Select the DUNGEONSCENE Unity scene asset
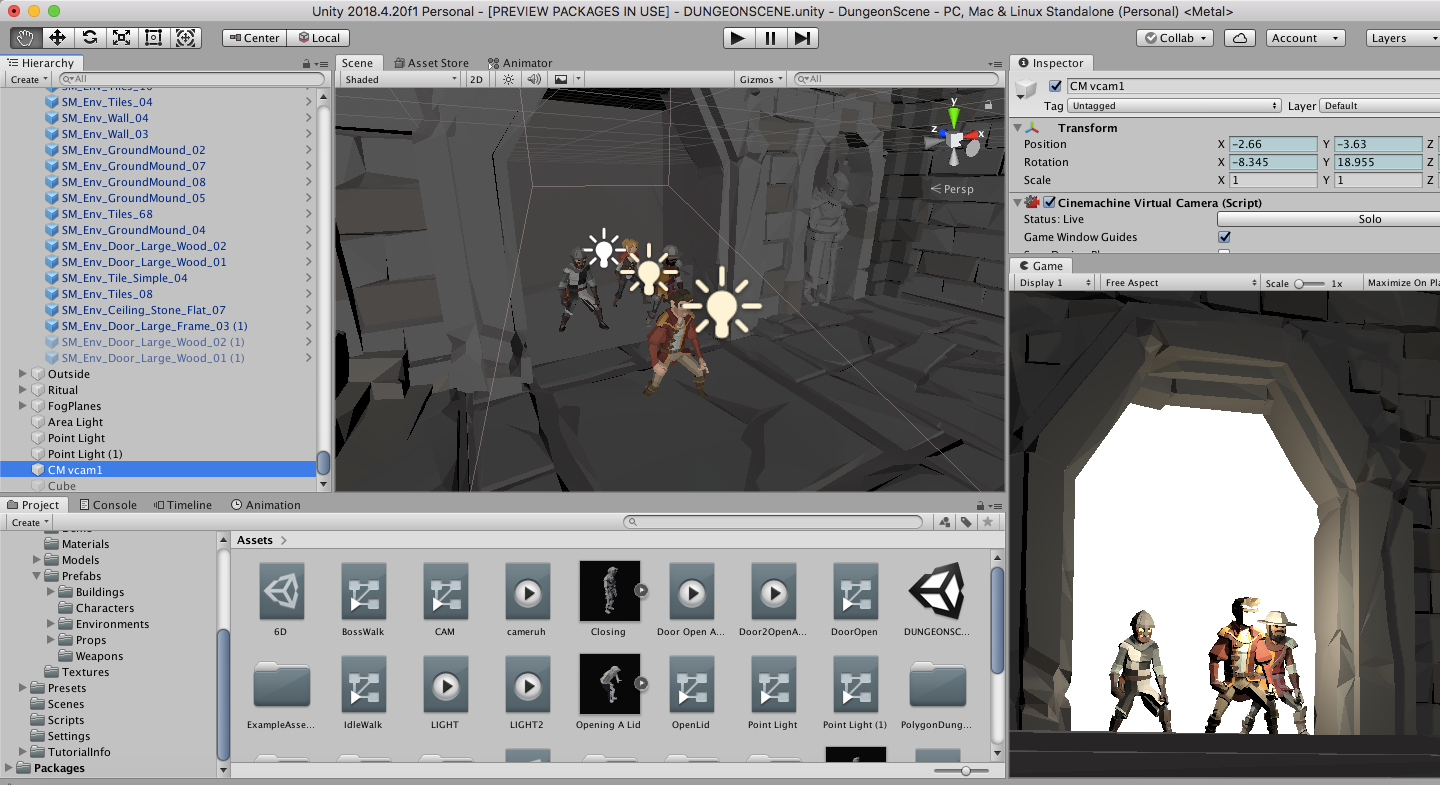Viewport: 1440px width, 785px height. [x=937, y=599]
